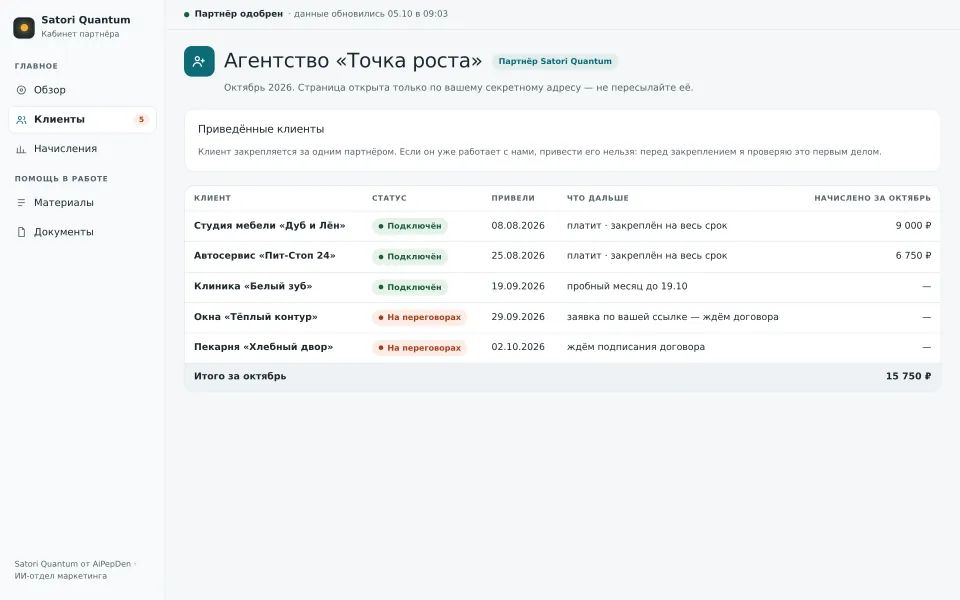Screen dimensions: 960x600
Task: Click the Материалы list icon
Action: [x=21, y=203]
